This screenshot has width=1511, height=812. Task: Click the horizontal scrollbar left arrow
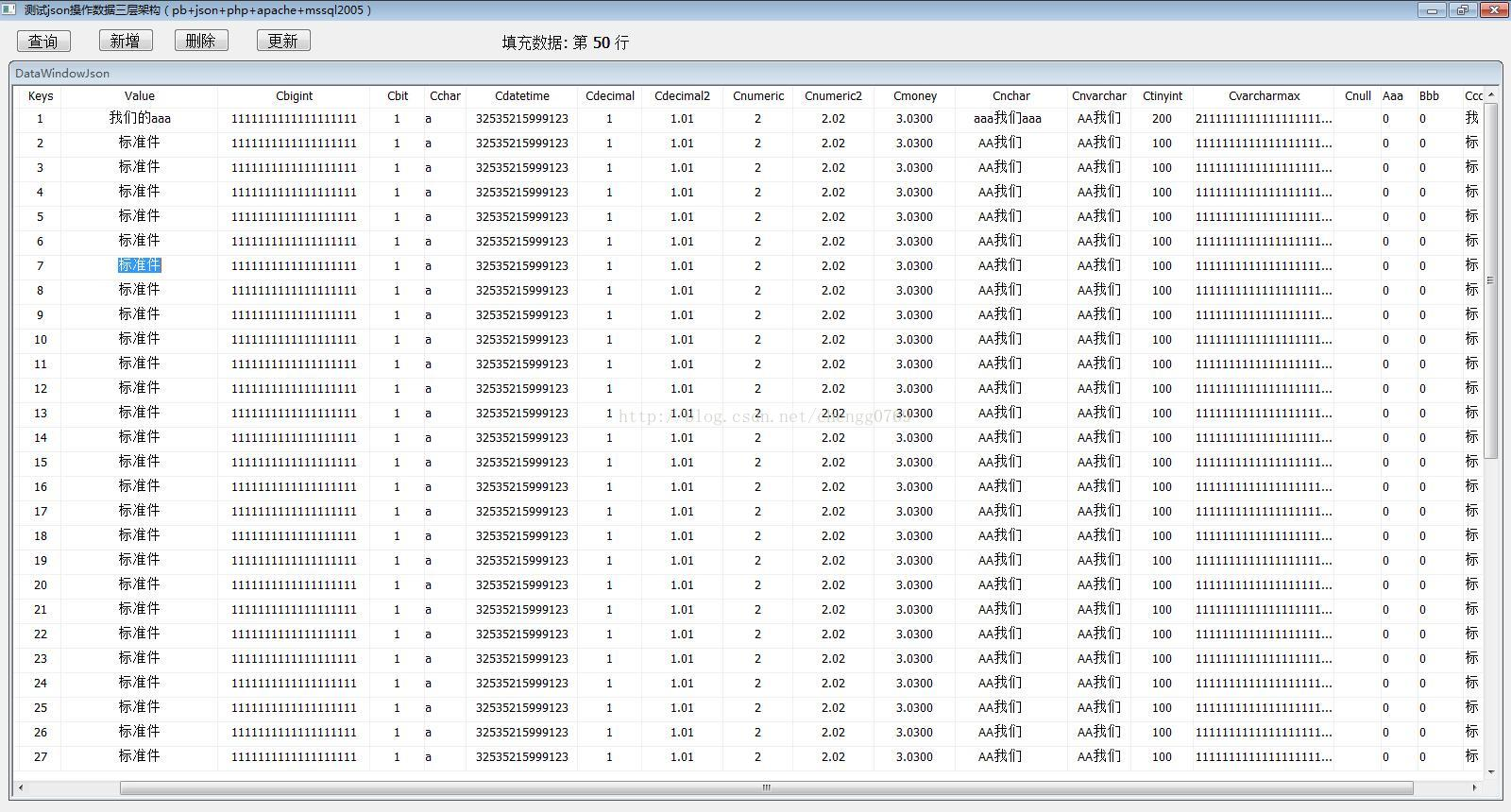pyautogui.click(x=21, y=787)
